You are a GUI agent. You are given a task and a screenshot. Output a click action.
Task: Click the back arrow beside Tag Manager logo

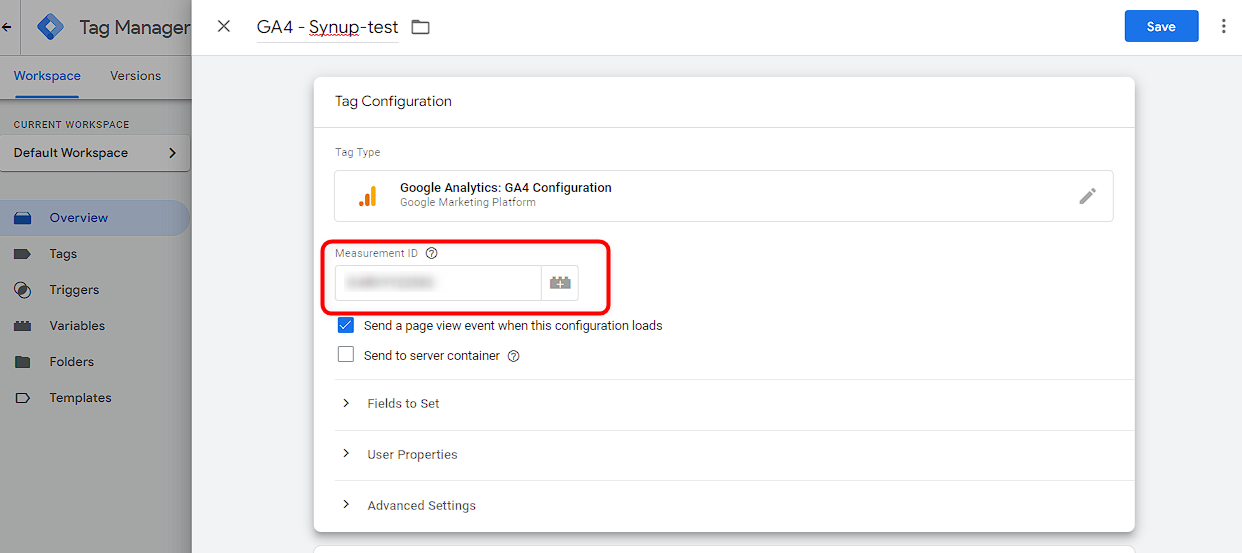[x=7, y=27]
